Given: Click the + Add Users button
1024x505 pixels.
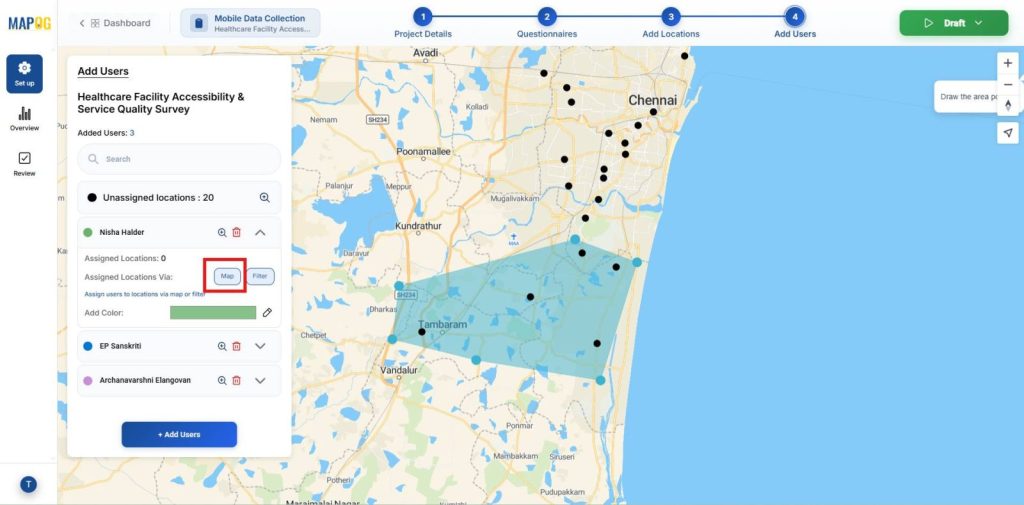Looking at the screenshot, I should pyautogui.click(x=179, y=434).
